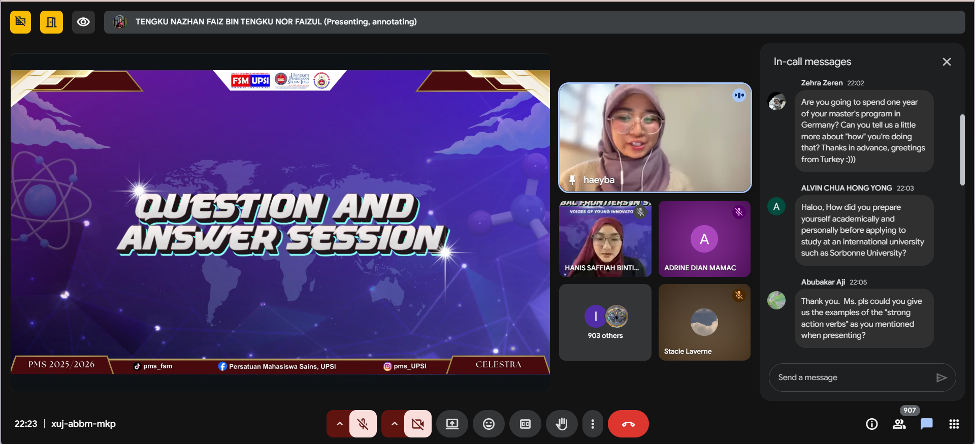This screenshot has height=445, width=977.
Task: Expand video settings arrow beside camera
Action: (393, 424)
